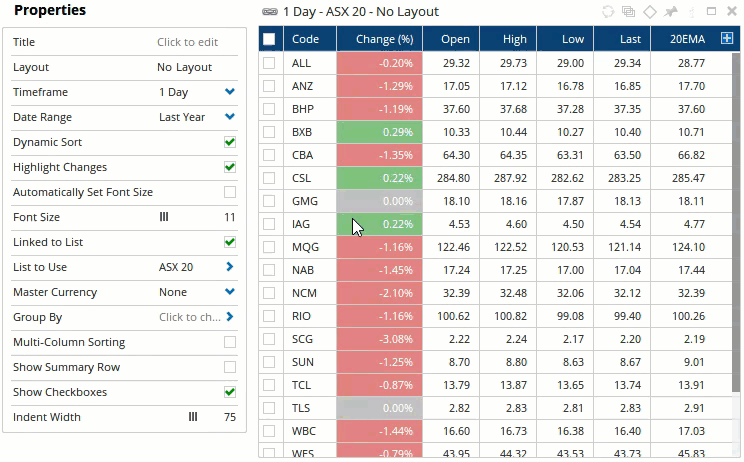Click the 'Last Year' Date Range value

[182, 117]
